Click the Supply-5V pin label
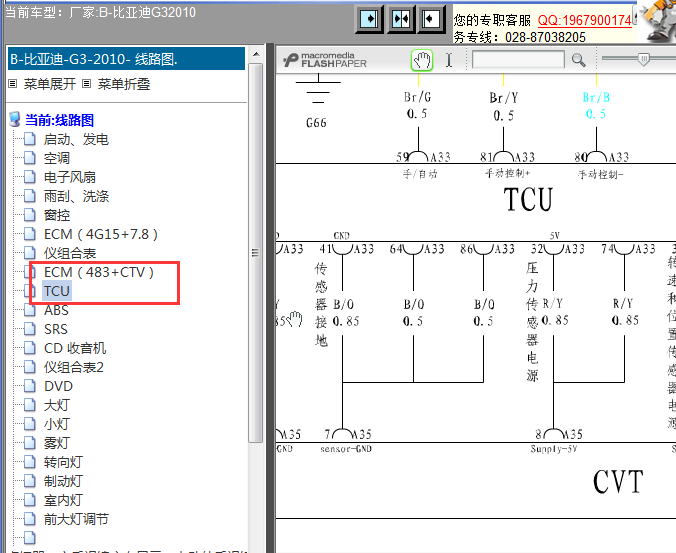This screenshot has width=676, height=553. (x=554, y=449)
